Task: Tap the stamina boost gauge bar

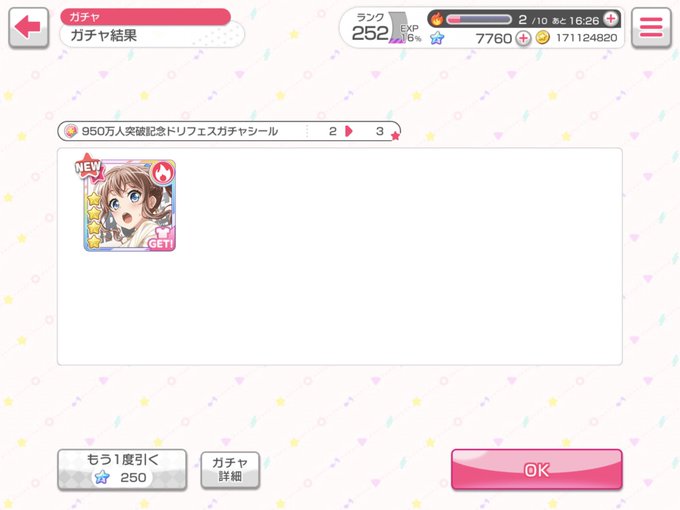Action: [479, 20]
